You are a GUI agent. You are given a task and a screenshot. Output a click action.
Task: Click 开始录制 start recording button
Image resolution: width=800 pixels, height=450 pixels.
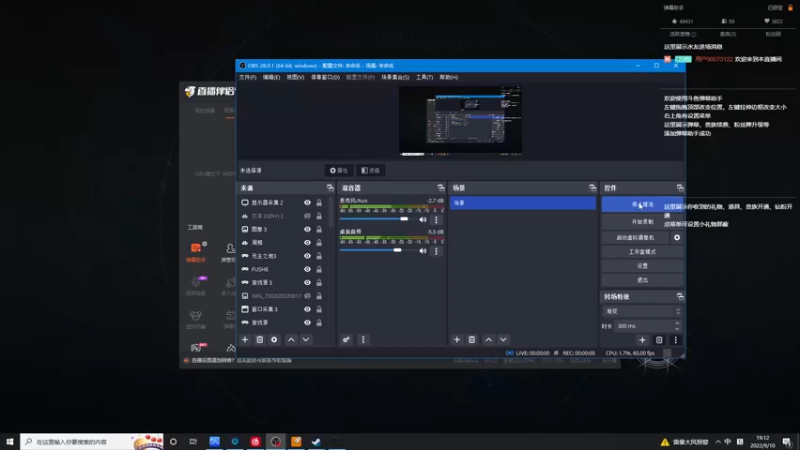tap(642, 222)
